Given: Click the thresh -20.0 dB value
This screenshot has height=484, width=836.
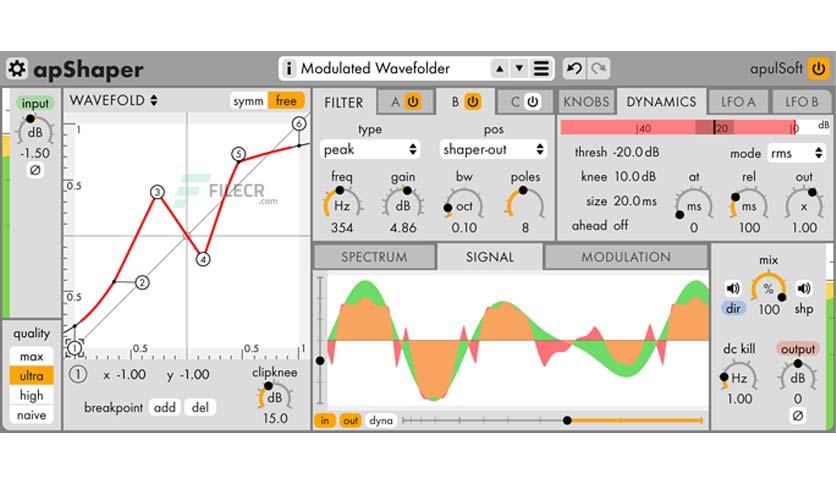Looking at the screenshot, I should (636, 152).
